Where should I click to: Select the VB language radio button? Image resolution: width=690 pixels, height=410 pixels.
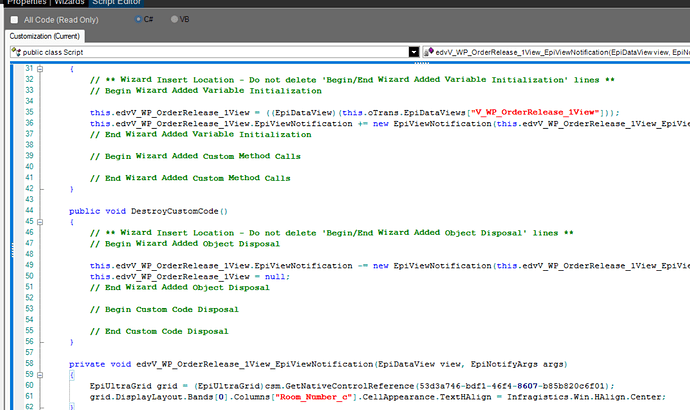pyautogui.click(x=174, y=19)
